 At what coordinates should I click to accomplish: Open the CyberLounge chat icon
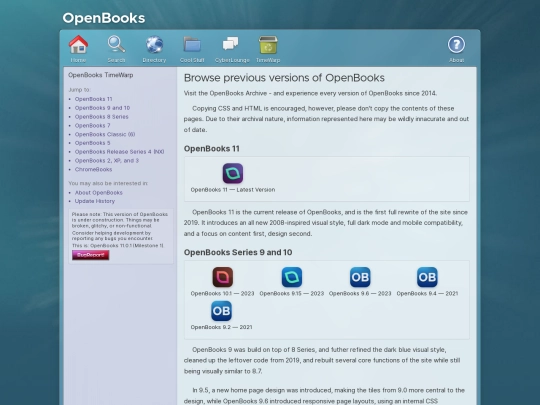point(230,44)
